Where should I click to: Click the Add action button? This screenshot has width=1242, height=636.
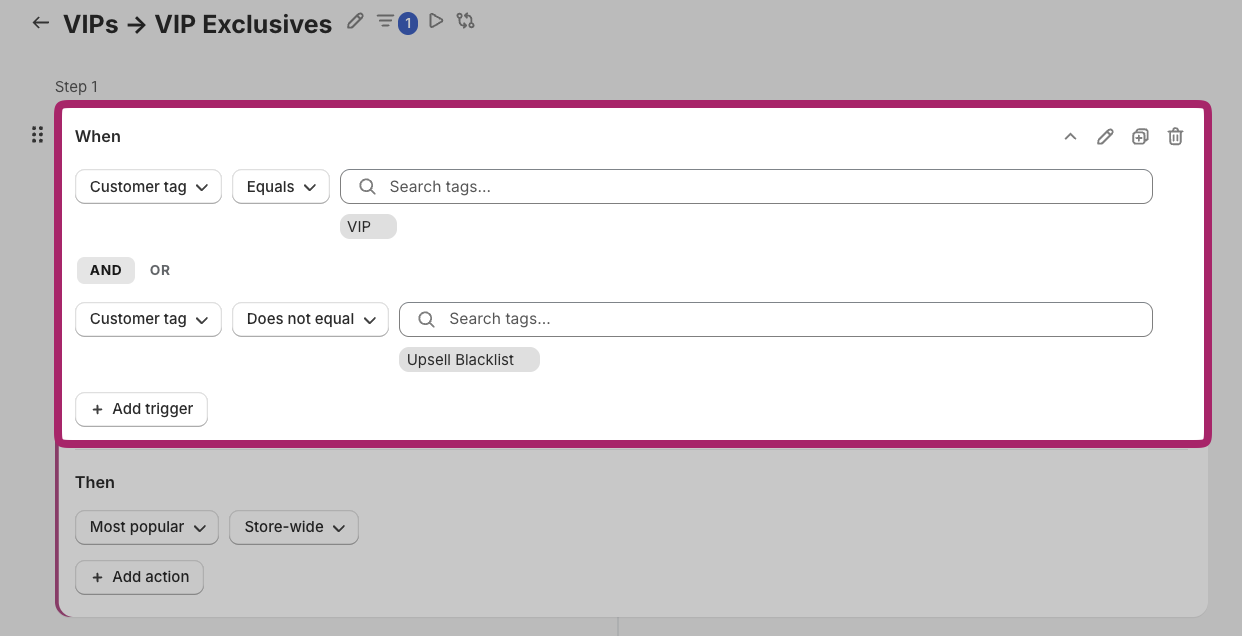tap(139, 577)
